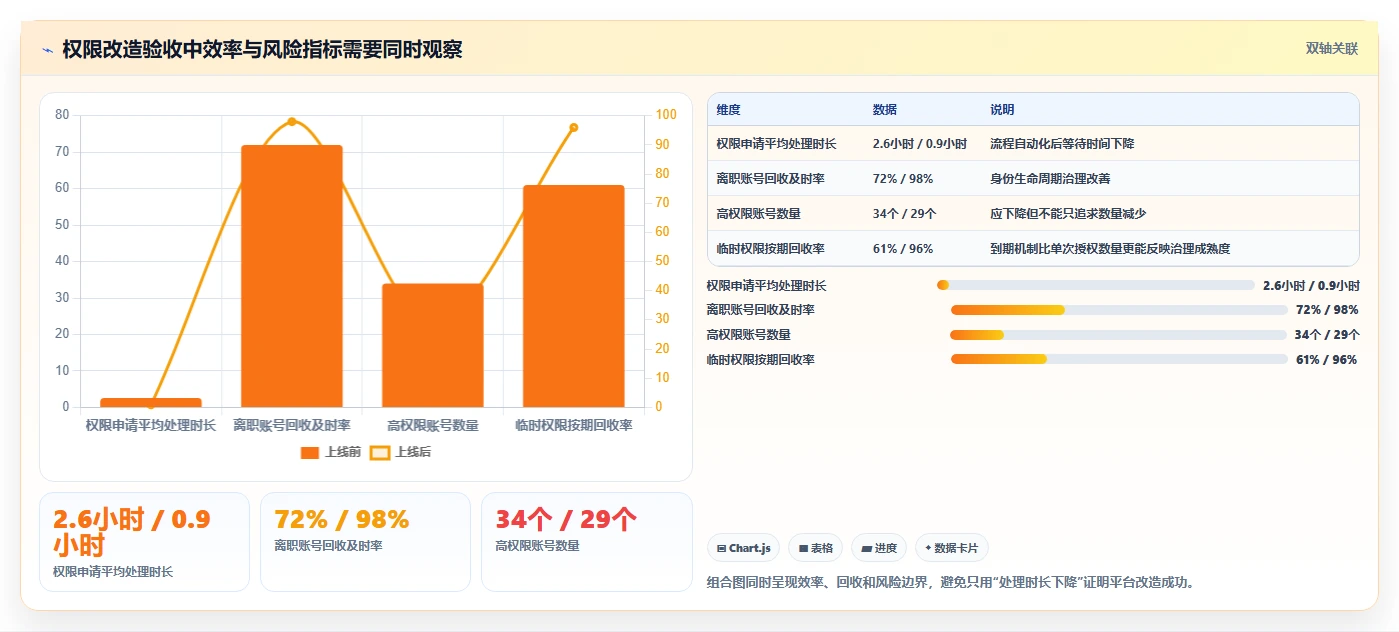Click the 表格 chip
The height and width of the screenshot is (632, 1399).
click(815, 548)
